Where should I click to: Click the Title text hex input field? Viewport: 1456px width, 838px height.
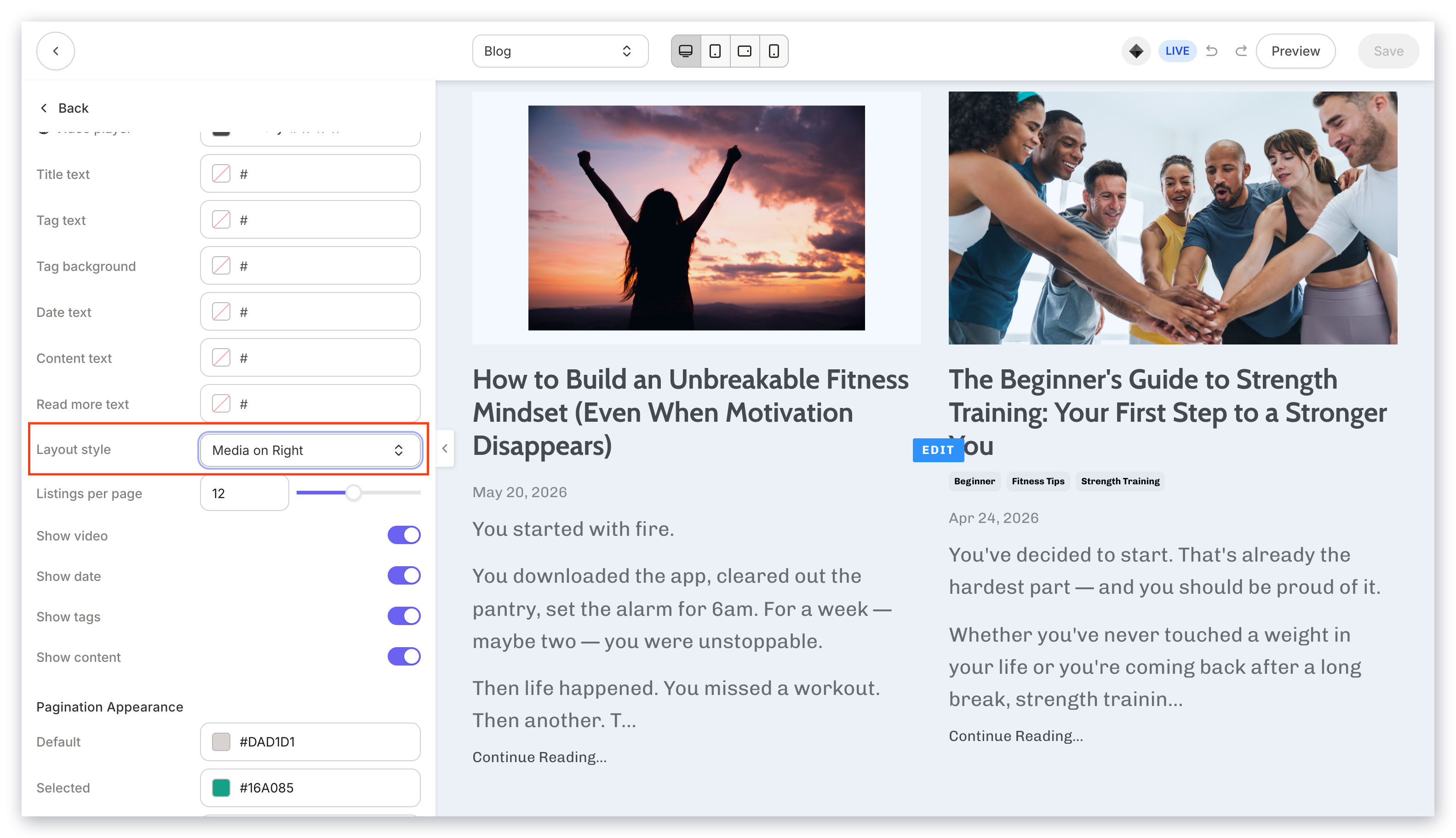(310, 174)
